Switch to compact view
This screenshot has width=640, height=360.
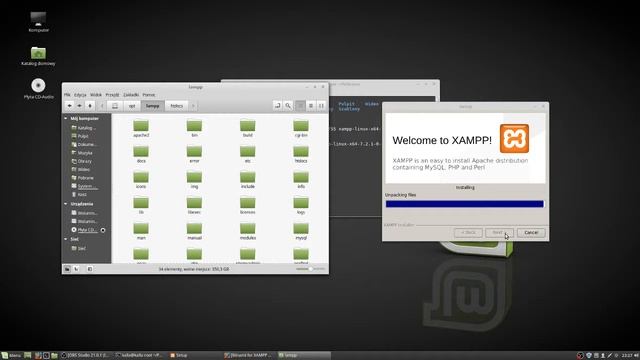(x=321, y=106)
